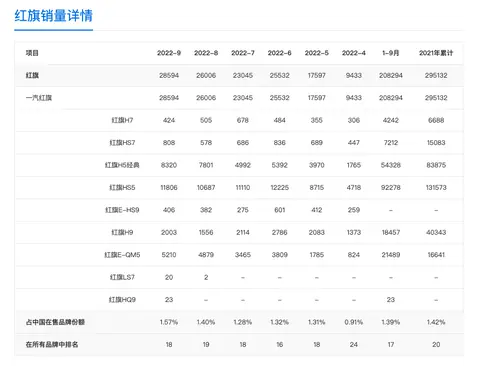Click the 红旗H9 2021 total 40343

point(436,232)
